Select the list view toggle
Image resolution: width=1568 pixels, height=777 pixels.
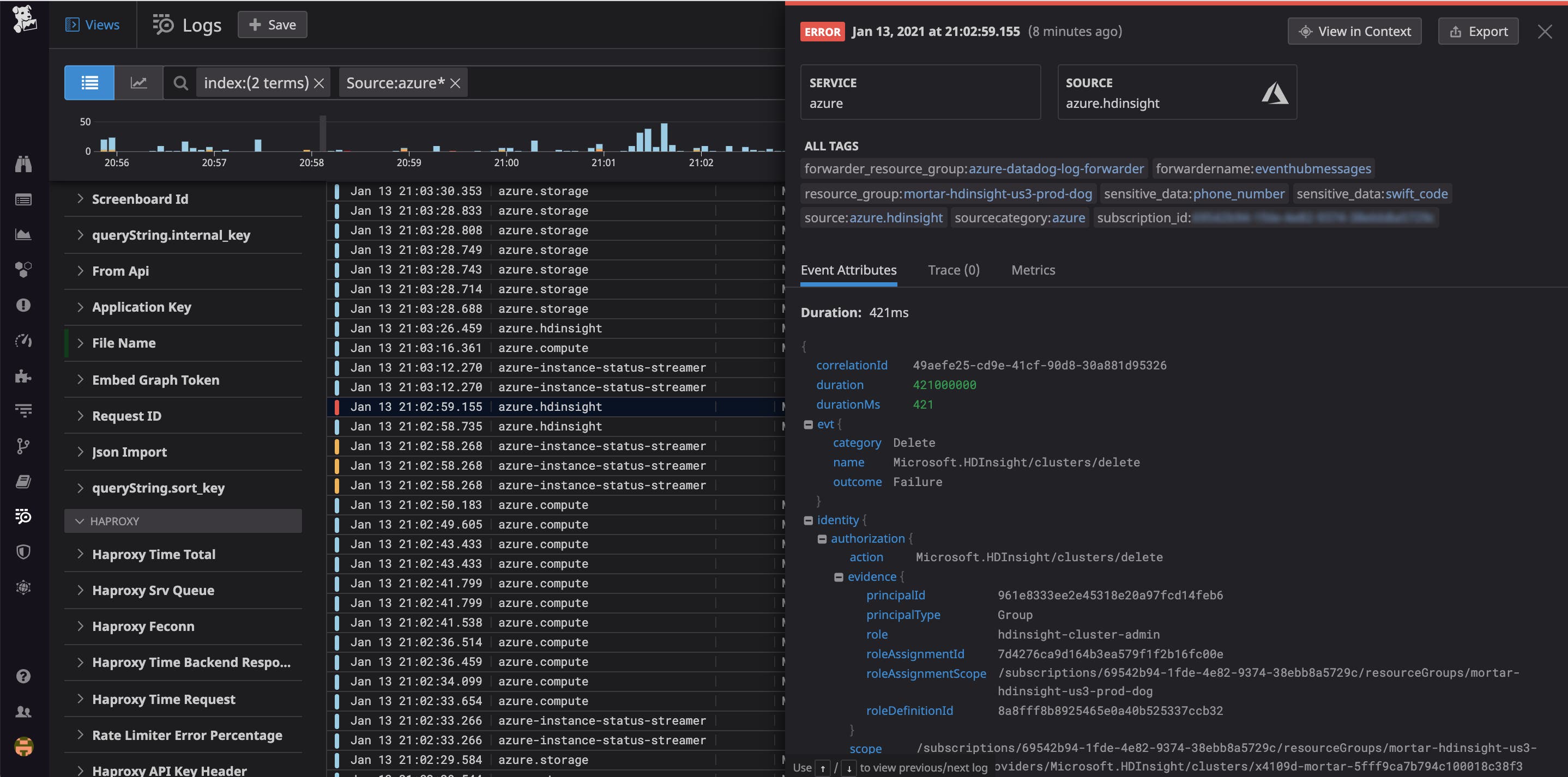[89, 82]
